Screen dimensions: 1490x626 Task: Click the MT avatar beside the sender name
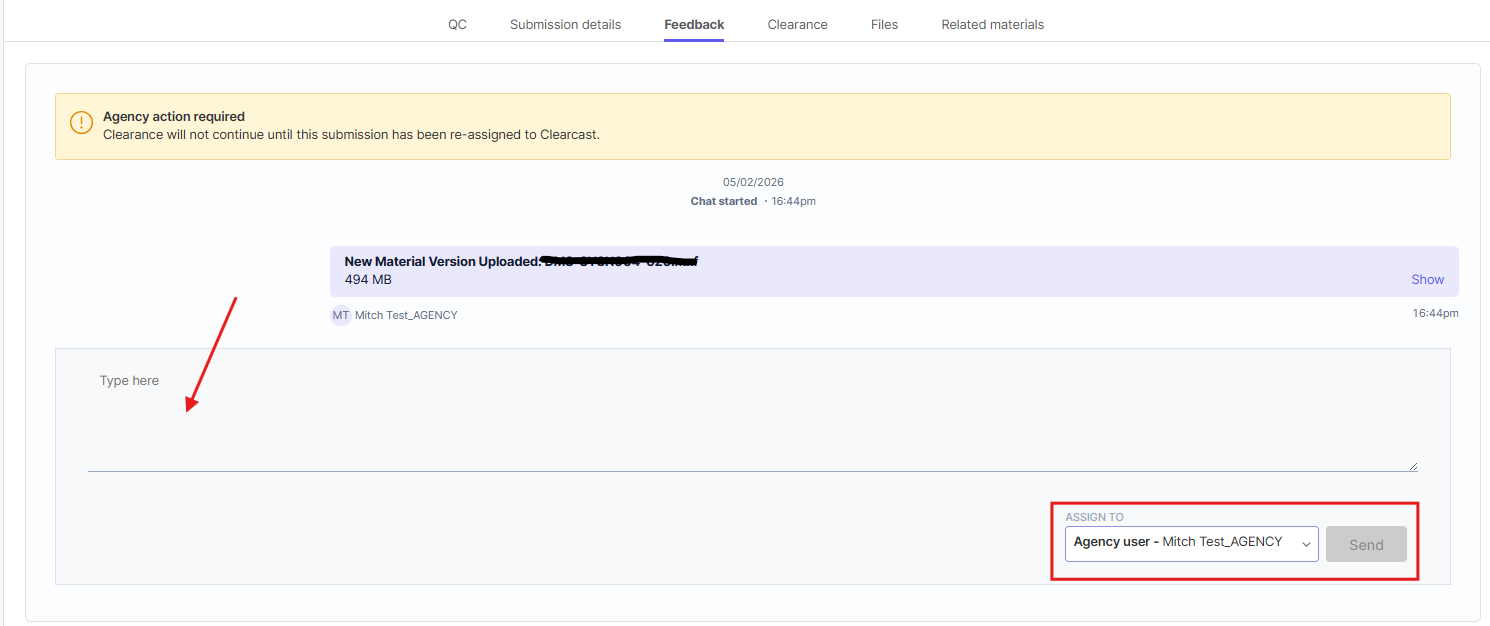(x=341, y=315)
